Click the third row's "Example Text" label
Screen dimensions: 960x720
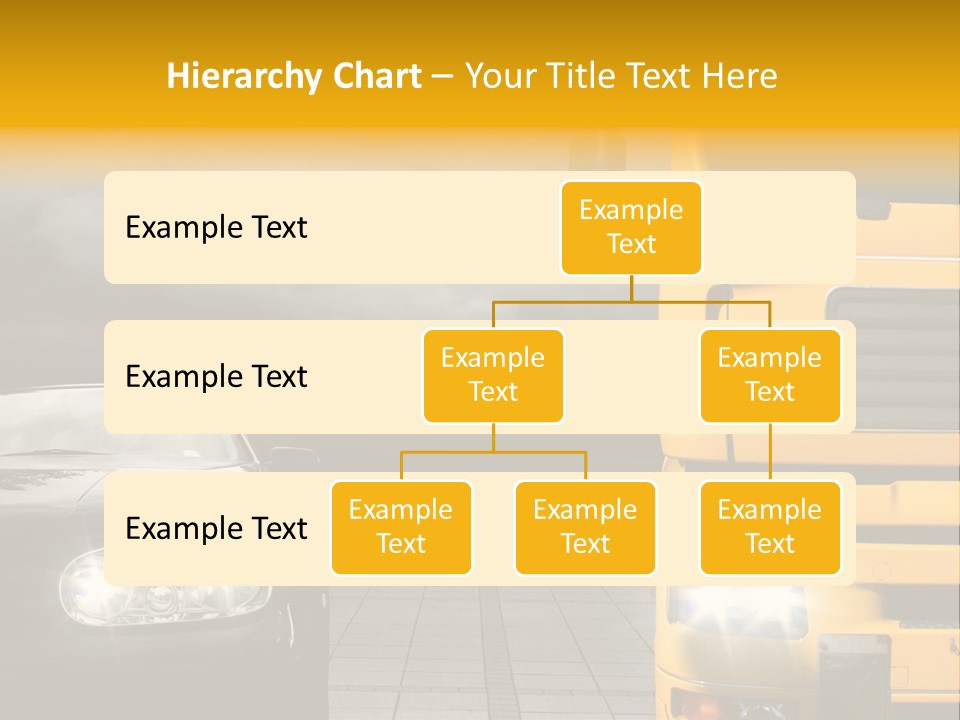tap(216, 528)
